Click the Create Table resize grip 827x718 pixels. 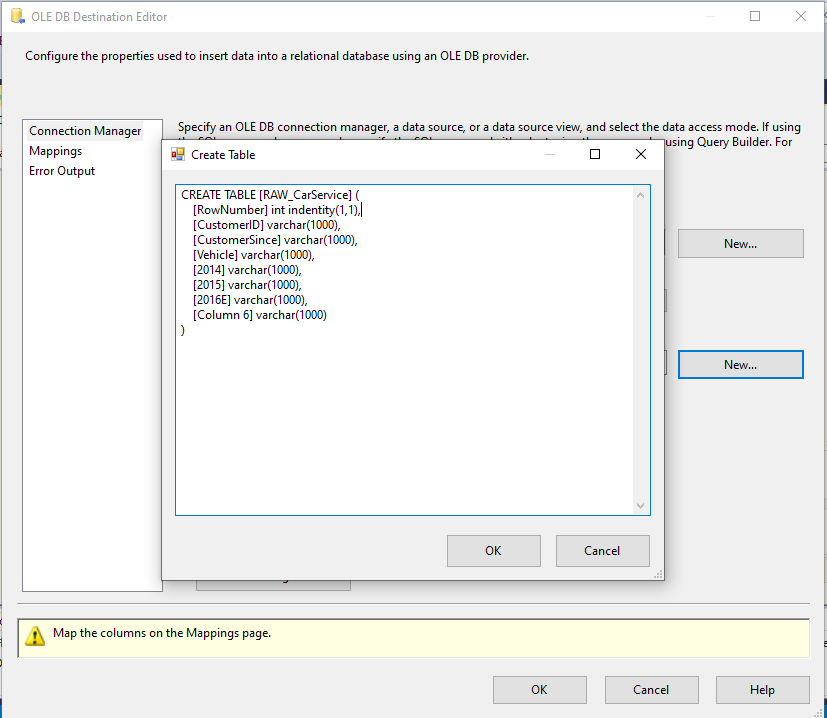[x=658, y=575]
